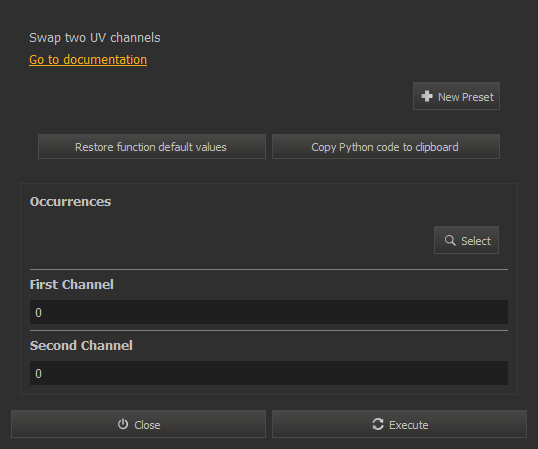The height and width of the screenshot is (449, 538).
Task: Click the magnifier icon on Select
Action: point(450,240)
